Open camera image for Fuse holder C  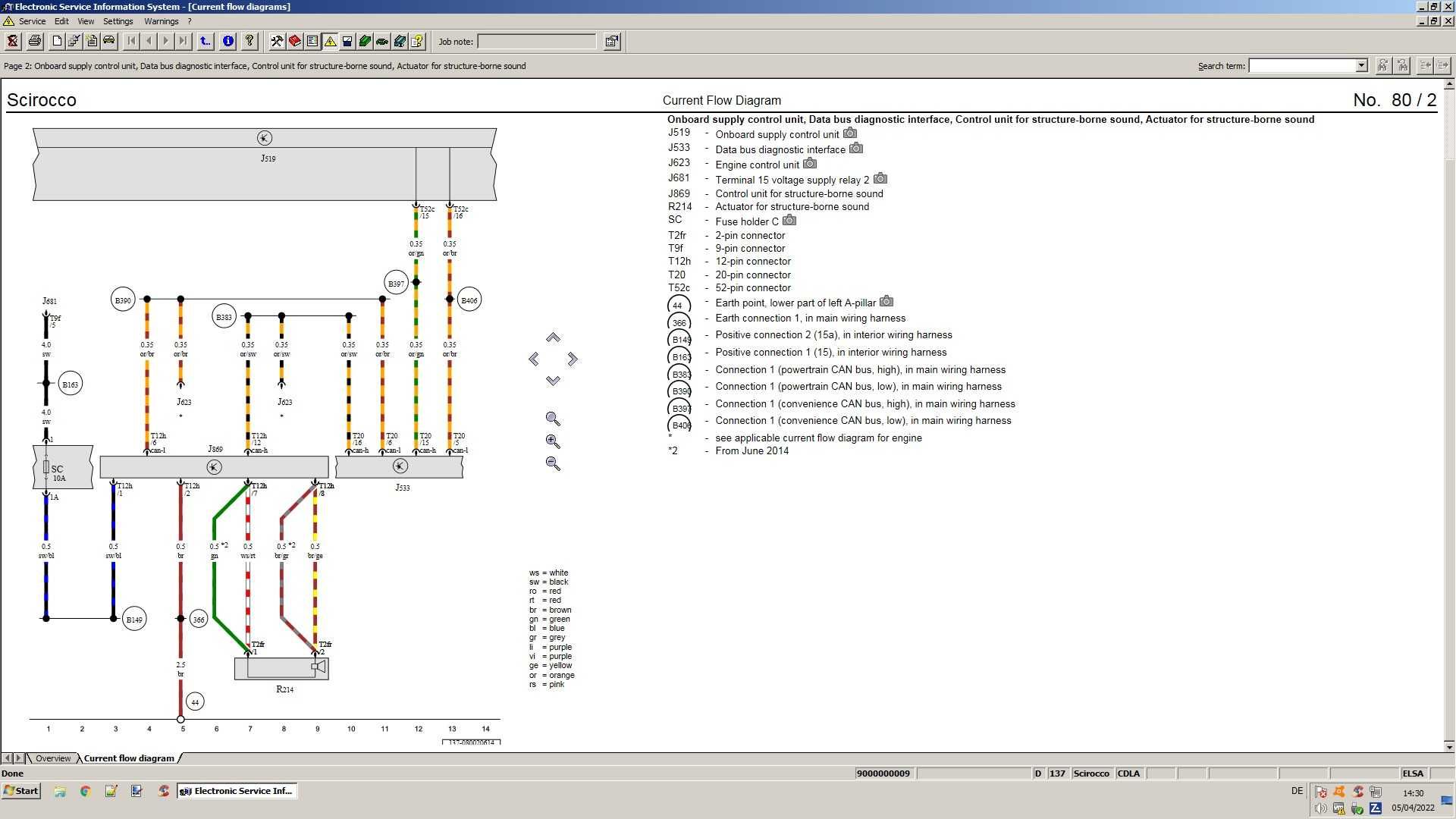click(789, 221)
